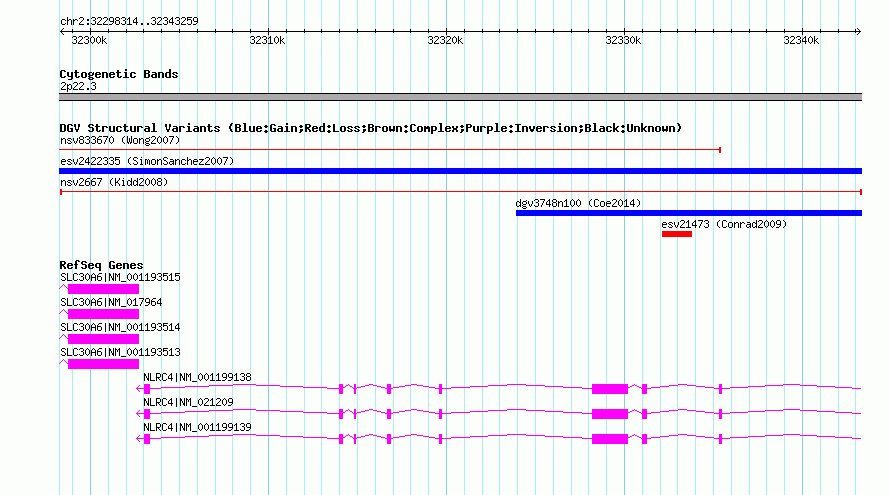890x495 pixels.
Task: Select the SLC30A6 NM_001193515 magenta exon block
Action: pos(103,289)
